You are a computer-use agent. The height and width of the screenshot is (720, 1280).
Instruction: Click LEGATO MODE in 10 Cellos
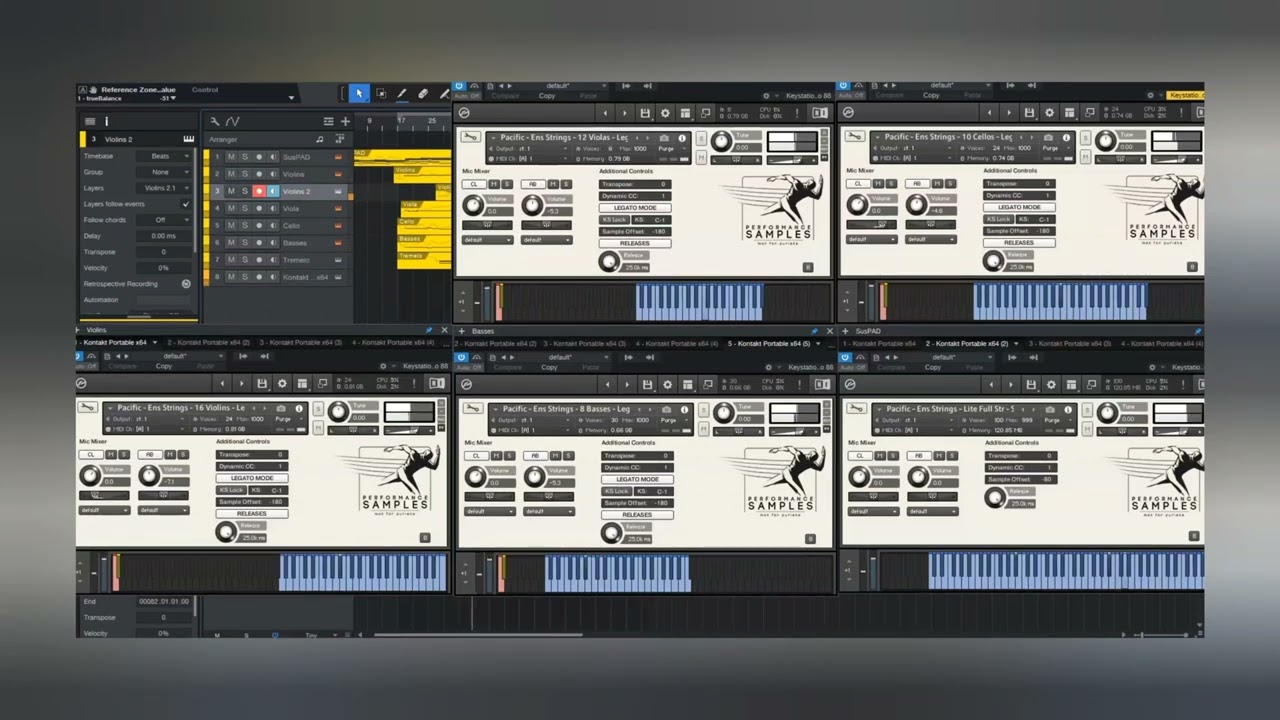(1019, 207)
